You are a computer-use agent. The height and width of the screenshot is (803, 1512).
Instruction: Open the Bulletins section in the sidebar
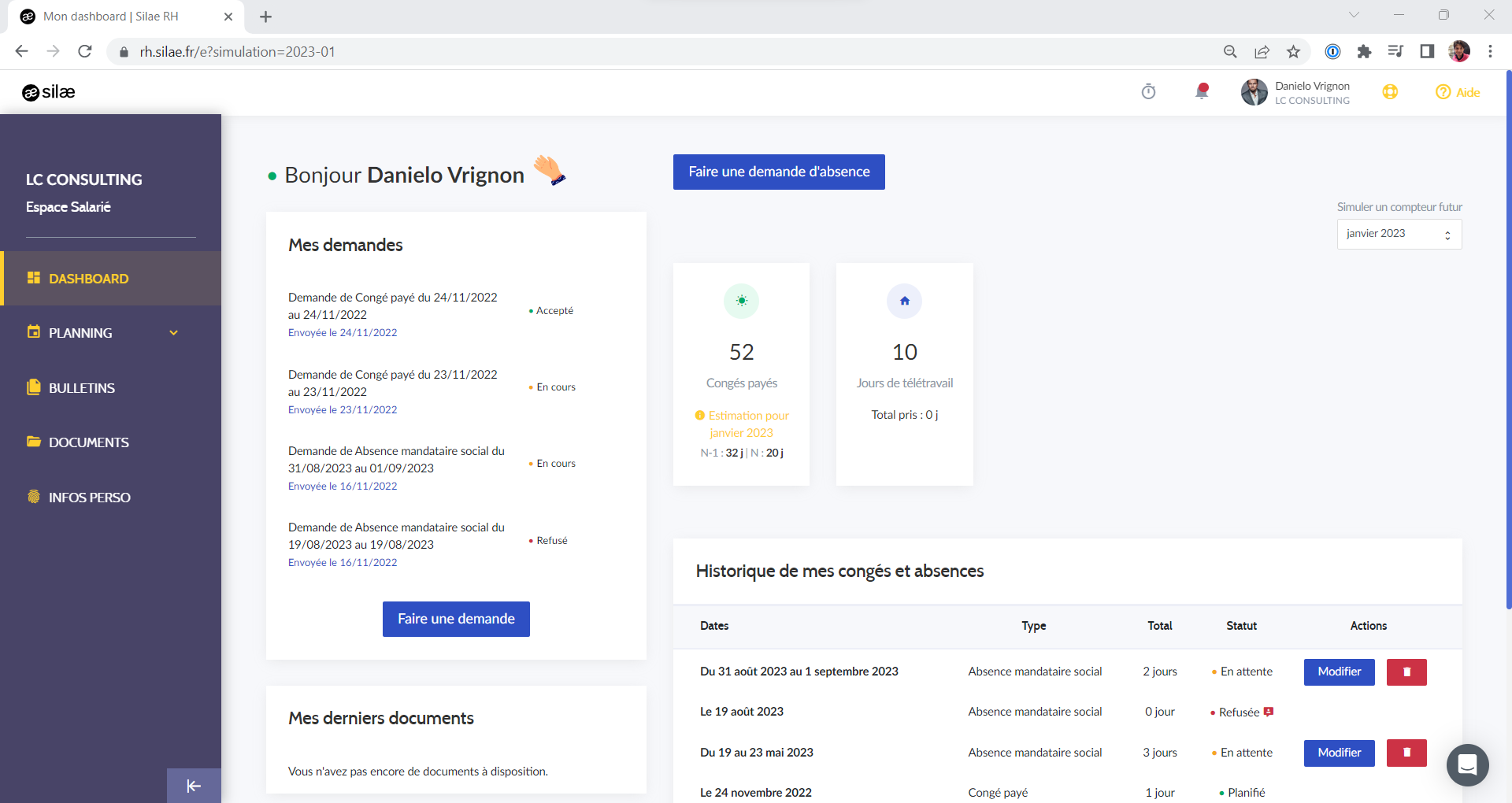coord(80,387)
